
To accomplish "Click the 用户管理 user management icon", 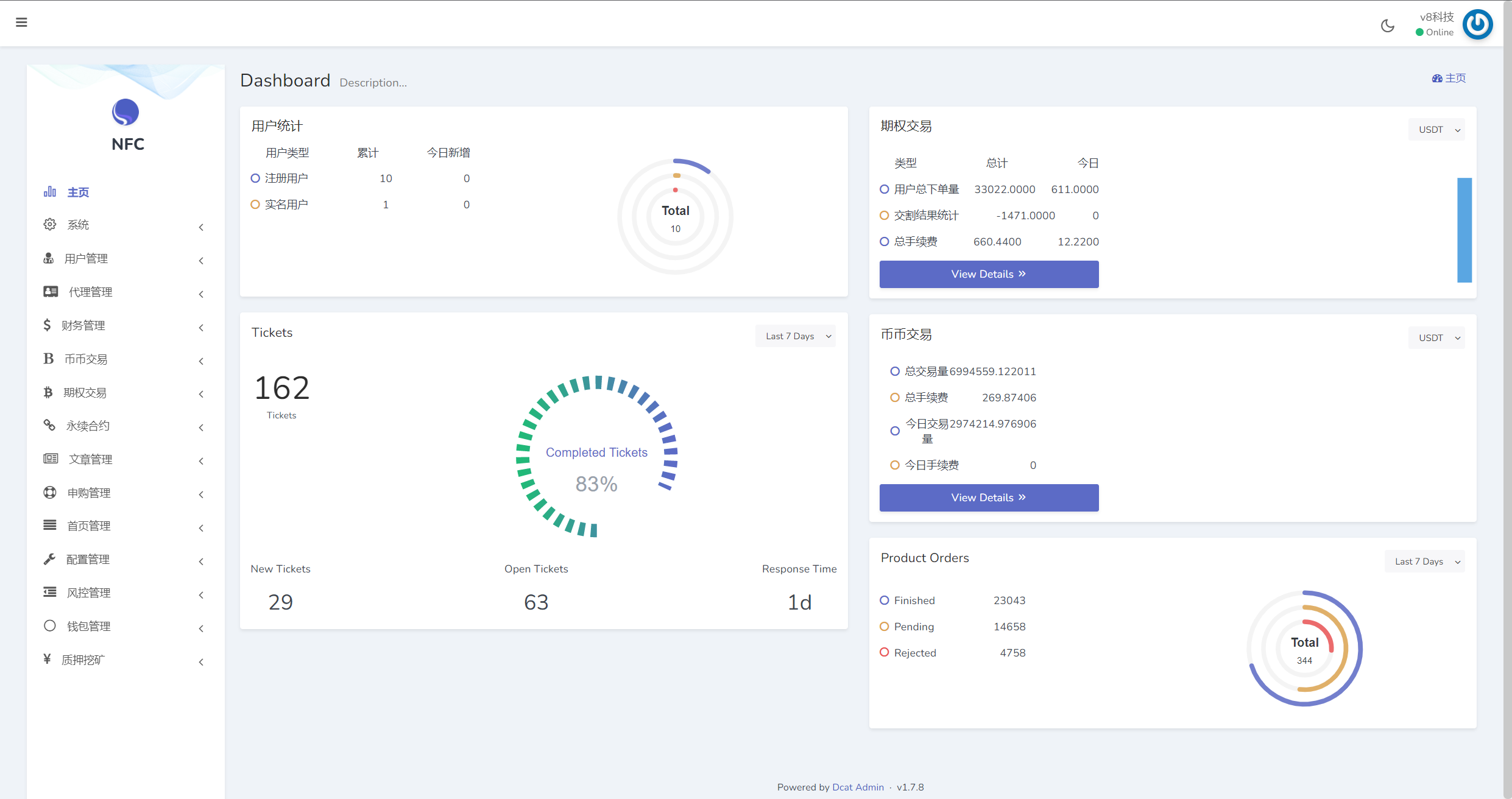I will pos(48,259).
